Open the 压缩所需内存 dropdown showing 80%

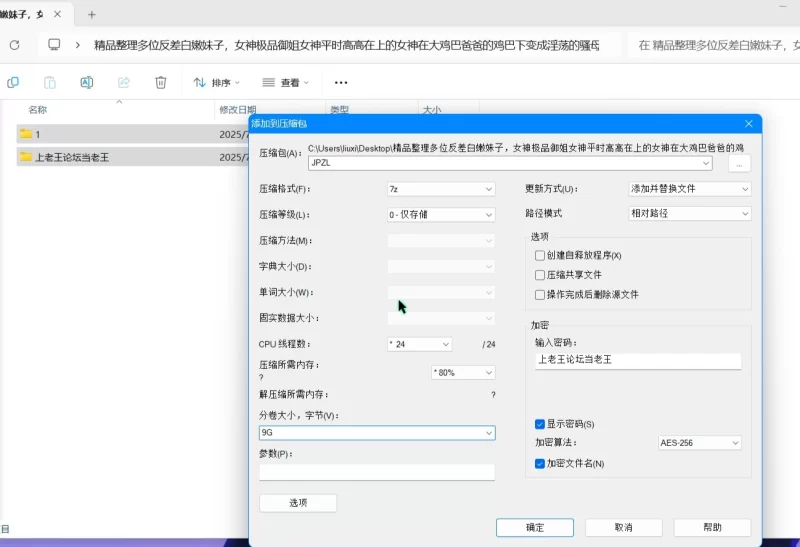[463, 372]
